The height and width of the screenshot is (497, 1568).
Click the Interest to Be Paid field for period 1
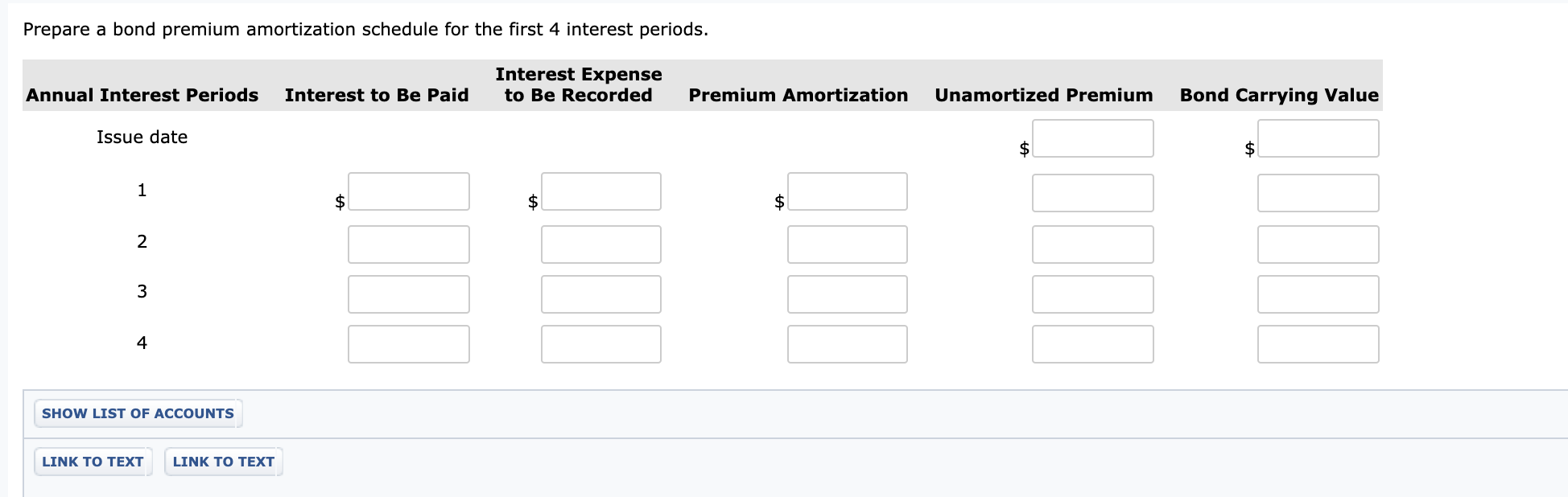[x=408, y=191]
